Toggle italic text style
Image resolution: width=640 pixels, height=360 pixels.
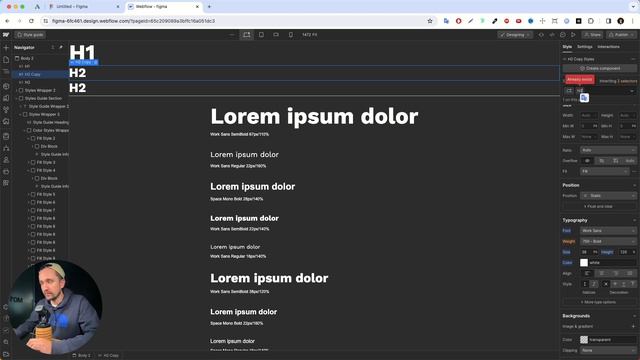coord(594,284)
